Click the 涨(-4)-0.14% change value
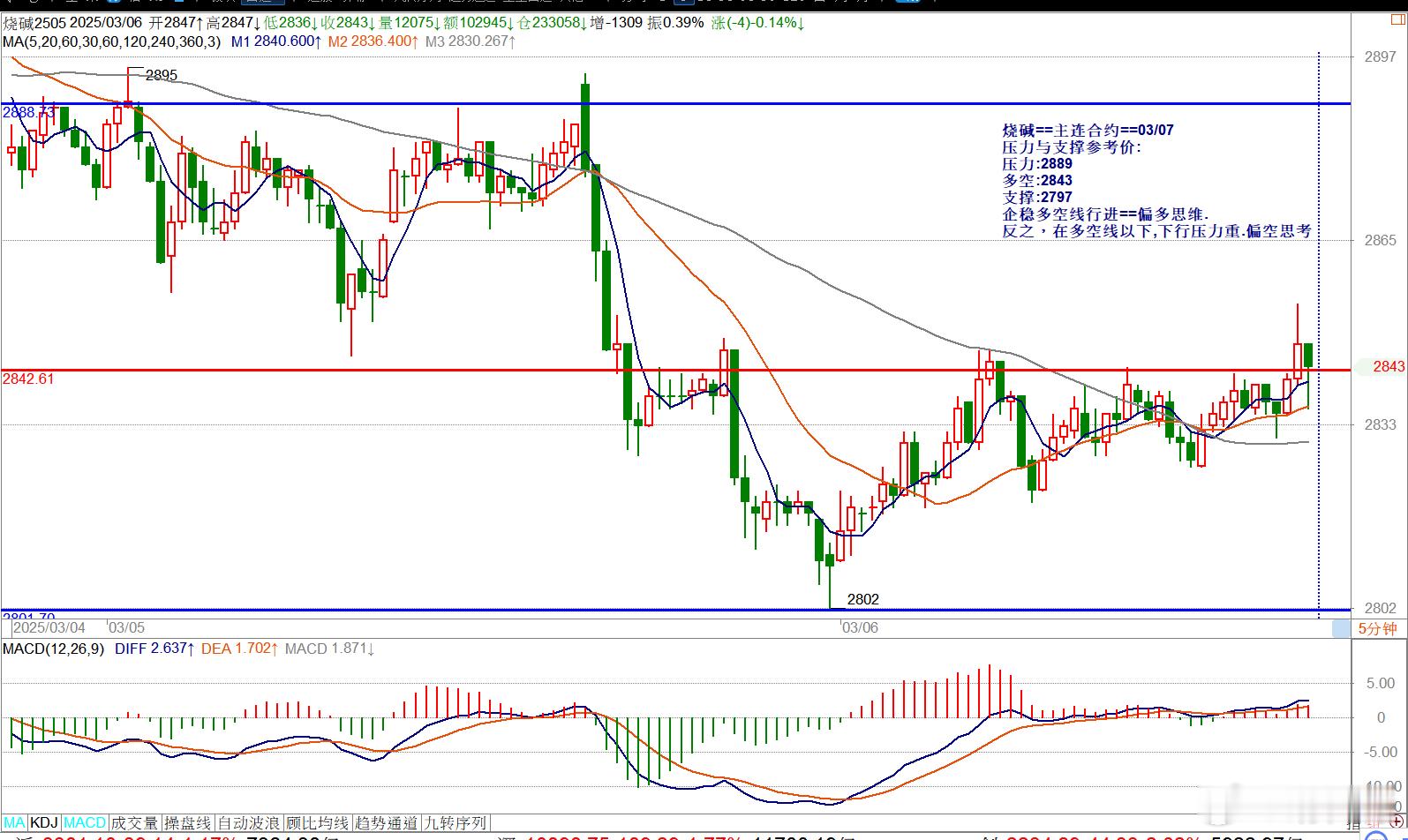This screenshot has width=1408, height=840. click(x=757, y=23)
